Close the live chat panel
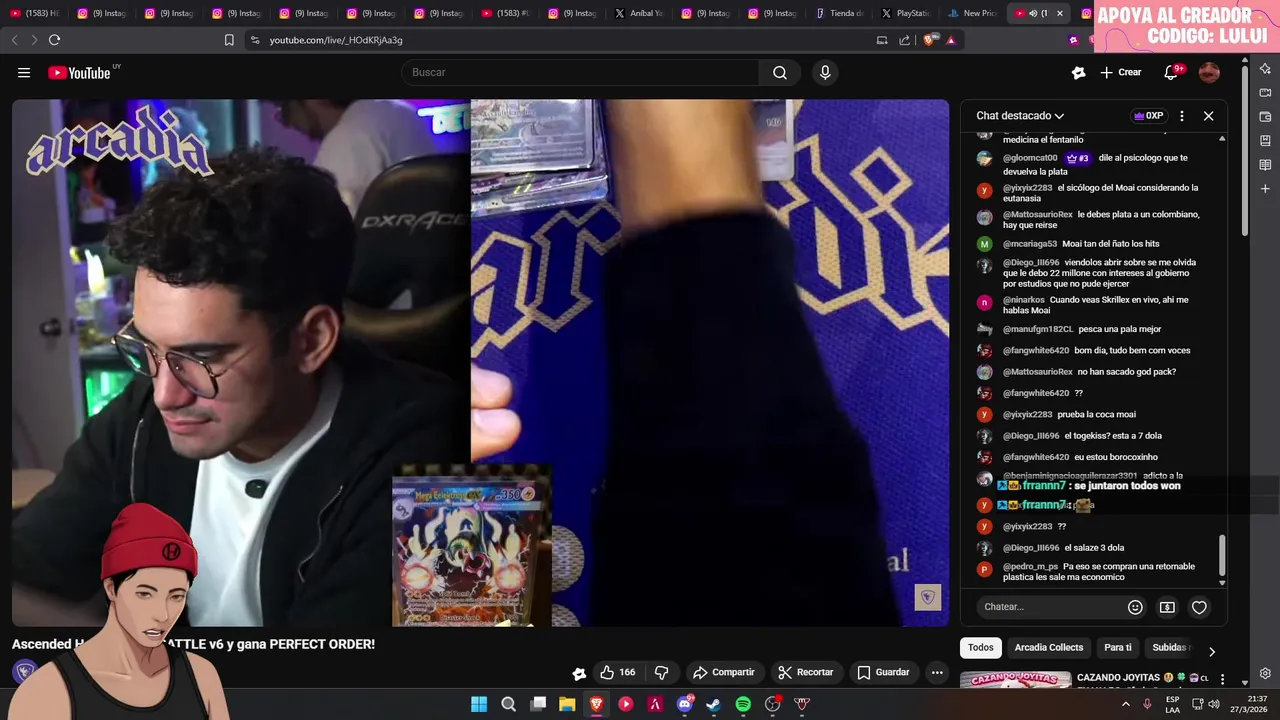The image size is (1280, 720). click(1208, 116)
